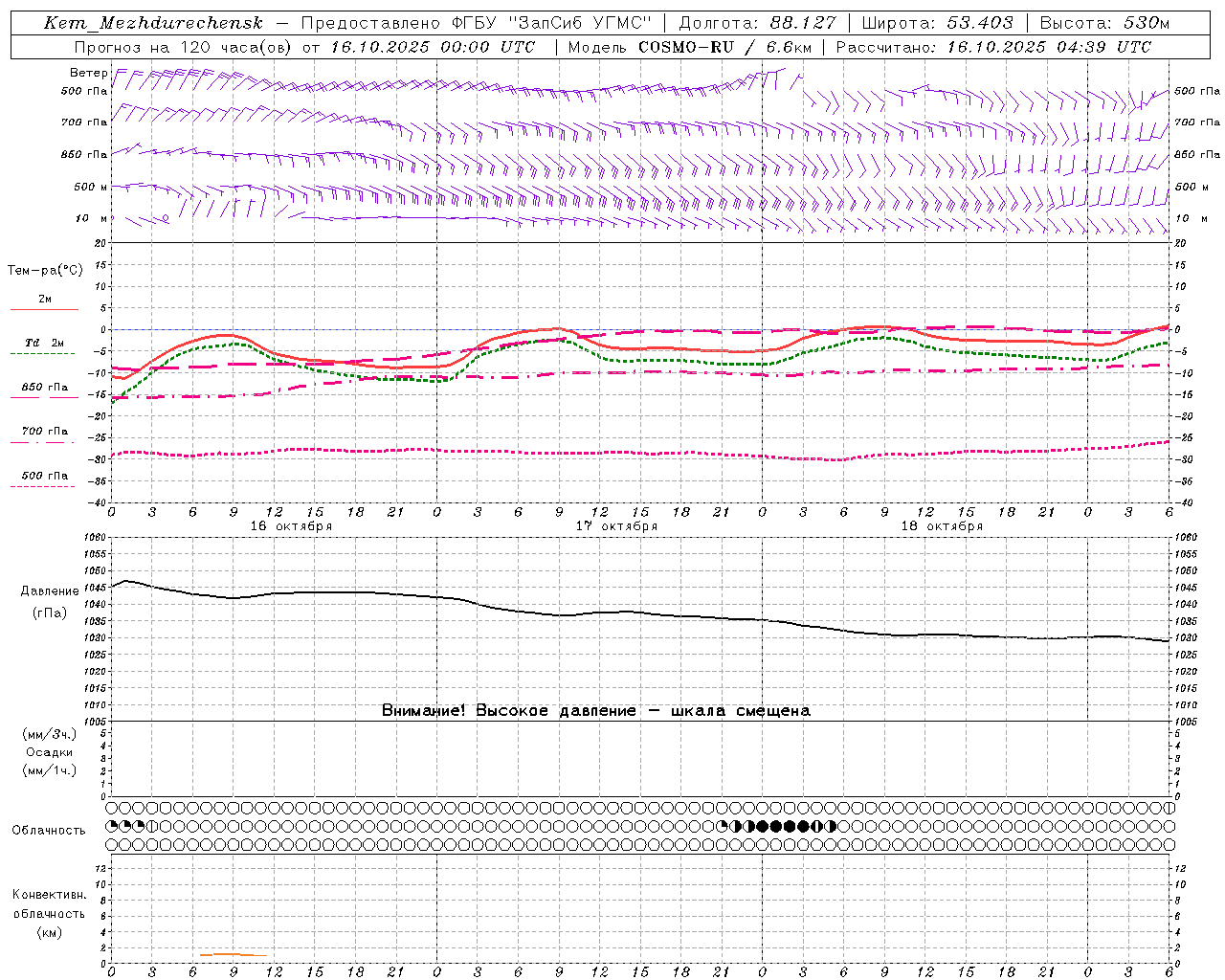Click the date label 17 октября
Screen dimensions: 1225x980
click(x=616, y=526)
